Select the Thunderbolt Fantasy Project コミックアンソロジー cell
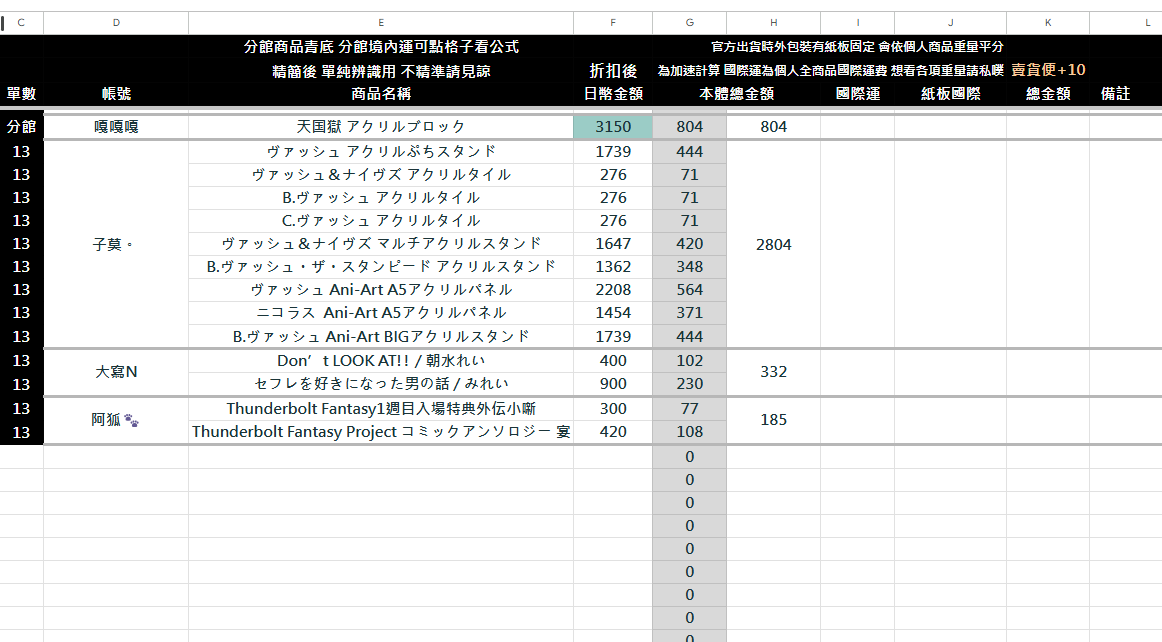This screenshot has width=1162, height=642. 381,431
